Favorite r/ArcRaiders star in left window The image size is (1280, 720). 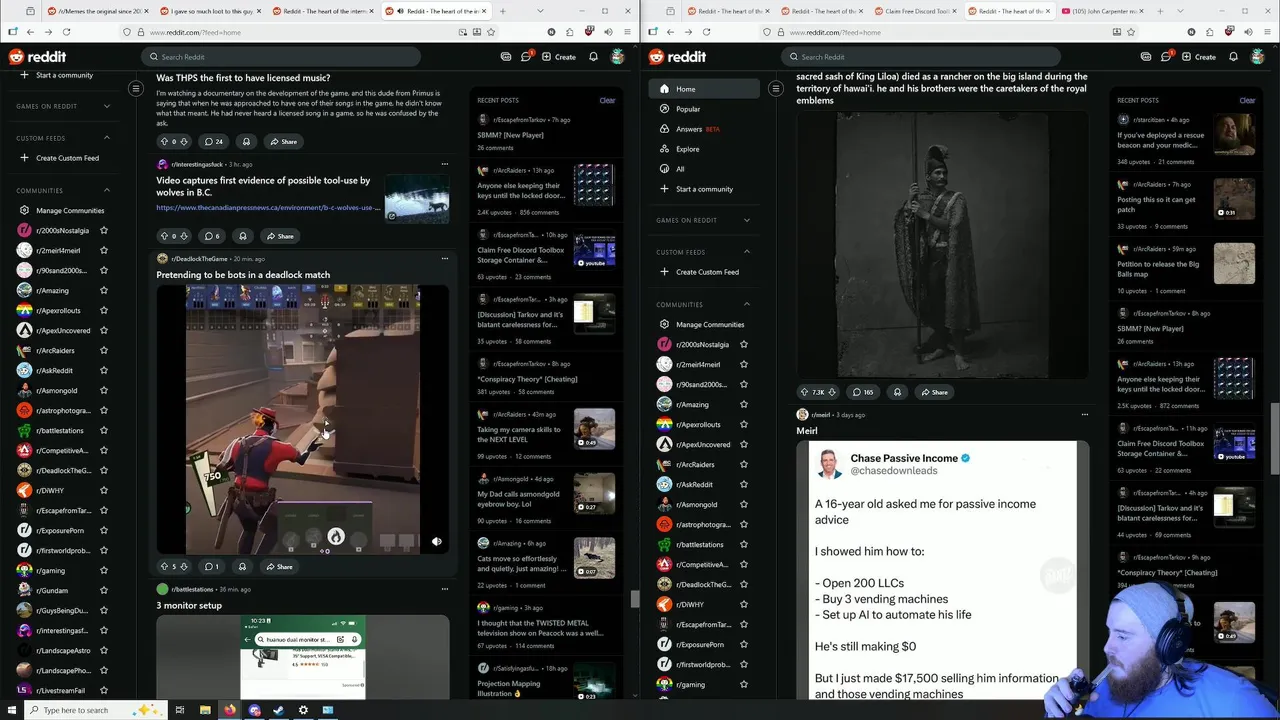pyautogui.click(x=103, y=350)
